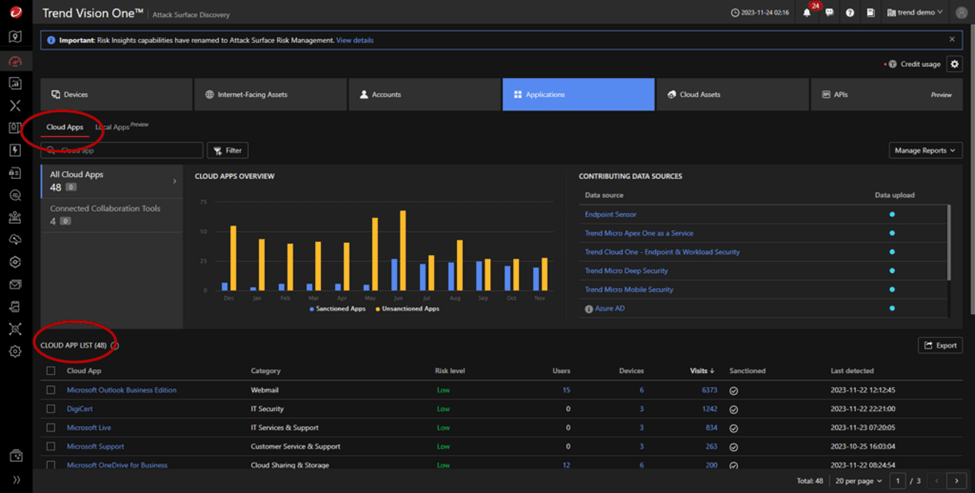Image resolution: width=975 pixels, height=493 pixels.
Task: Open the cloud sidebar icon
Action: [x=16, y=240]
